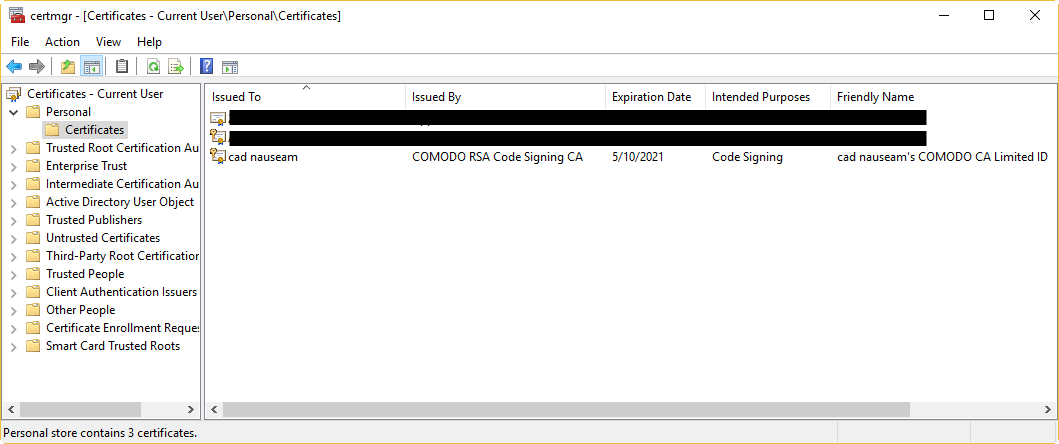Select the Personal folder in tree
Viewport: 1059px width, 444px height.
tap(68, 112)
